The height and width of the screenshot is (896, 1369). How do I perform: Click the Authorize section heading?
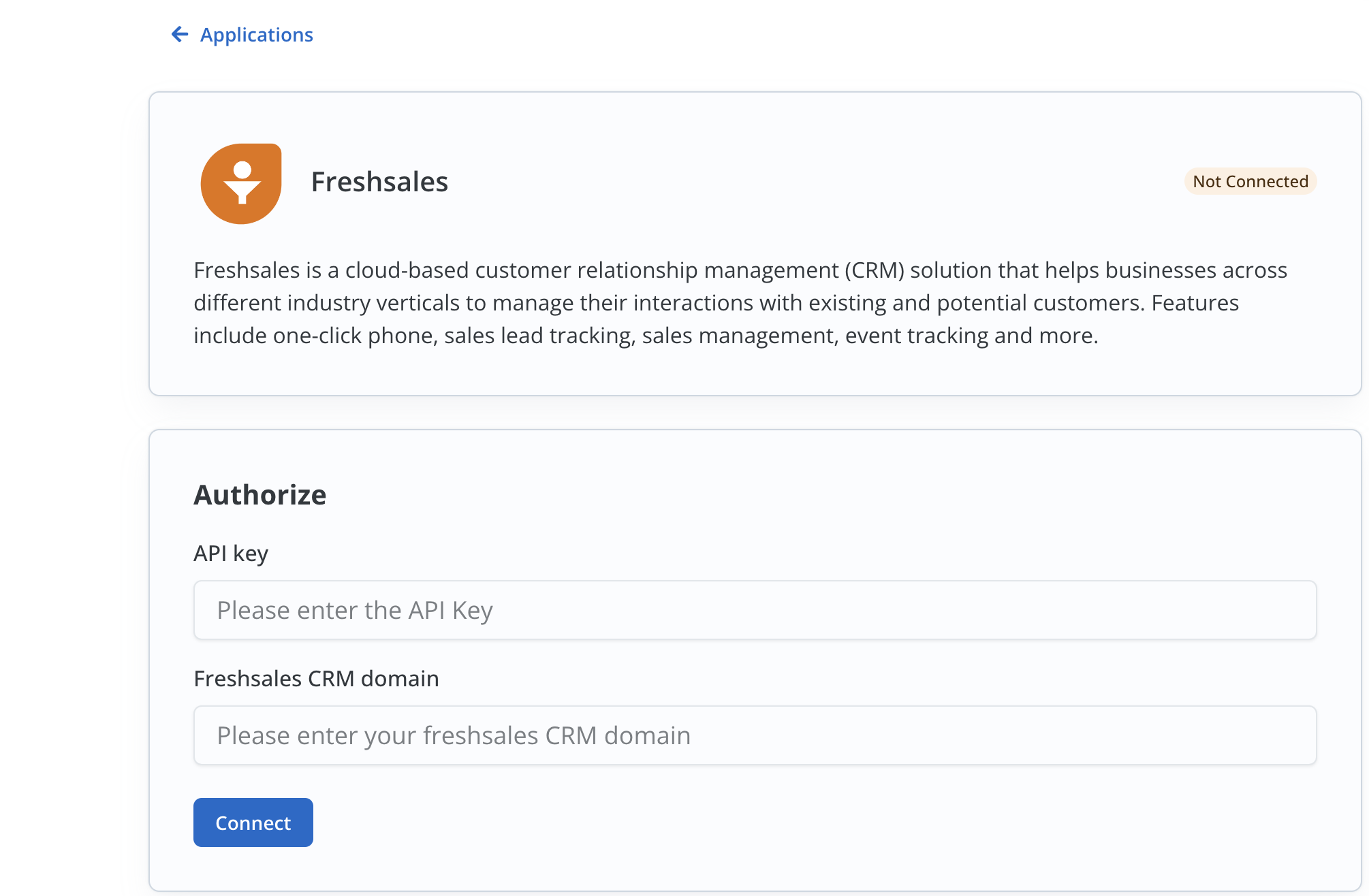pyautogui.click(x=259, y=494)
